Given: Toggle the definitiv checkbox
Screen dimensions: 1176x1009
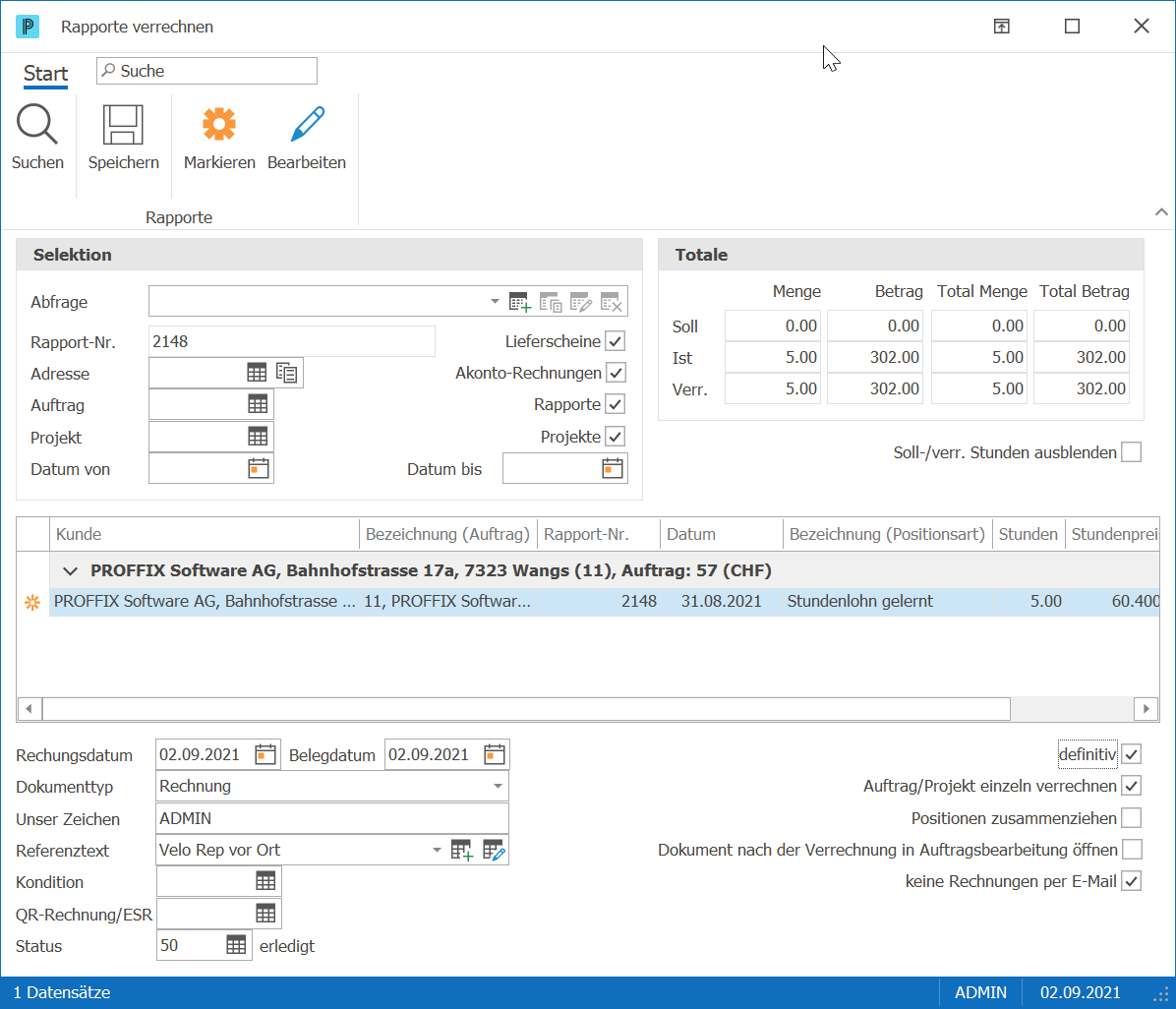Looking at the screenshot, I should pyautogui.click(x=1132, y=754).
